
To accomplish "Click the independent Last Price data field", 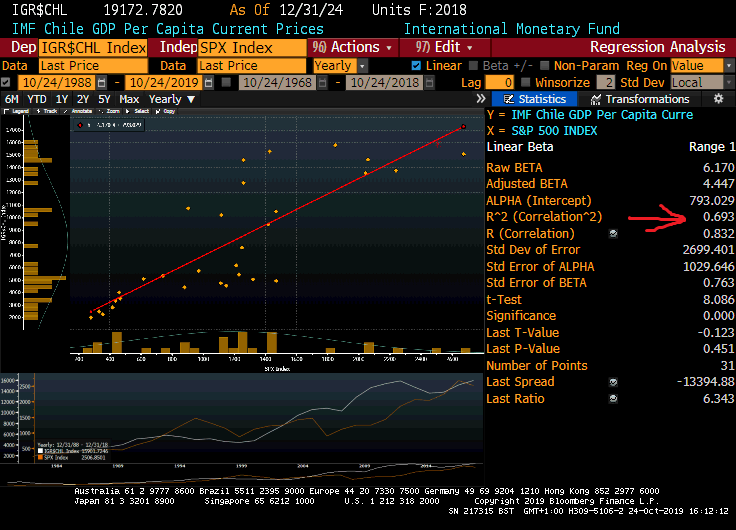I will tap(252, 66).
